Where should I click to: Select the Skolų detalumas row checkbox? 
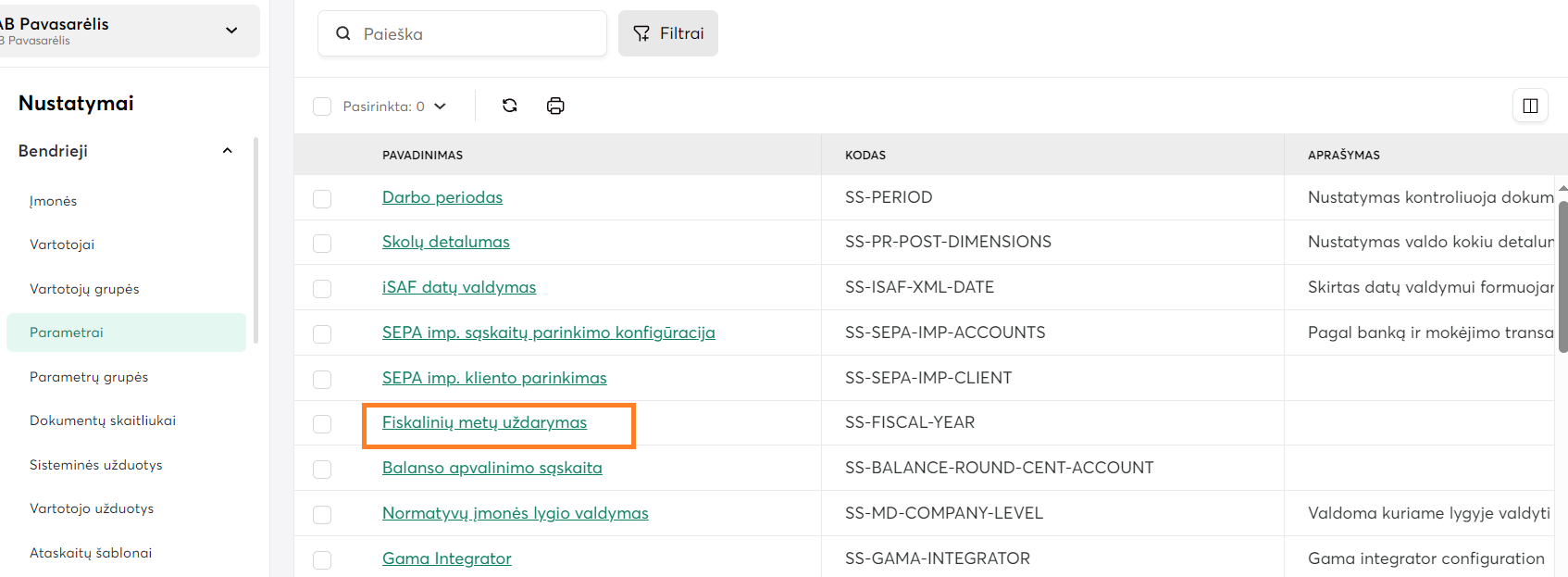coord(322,243)
